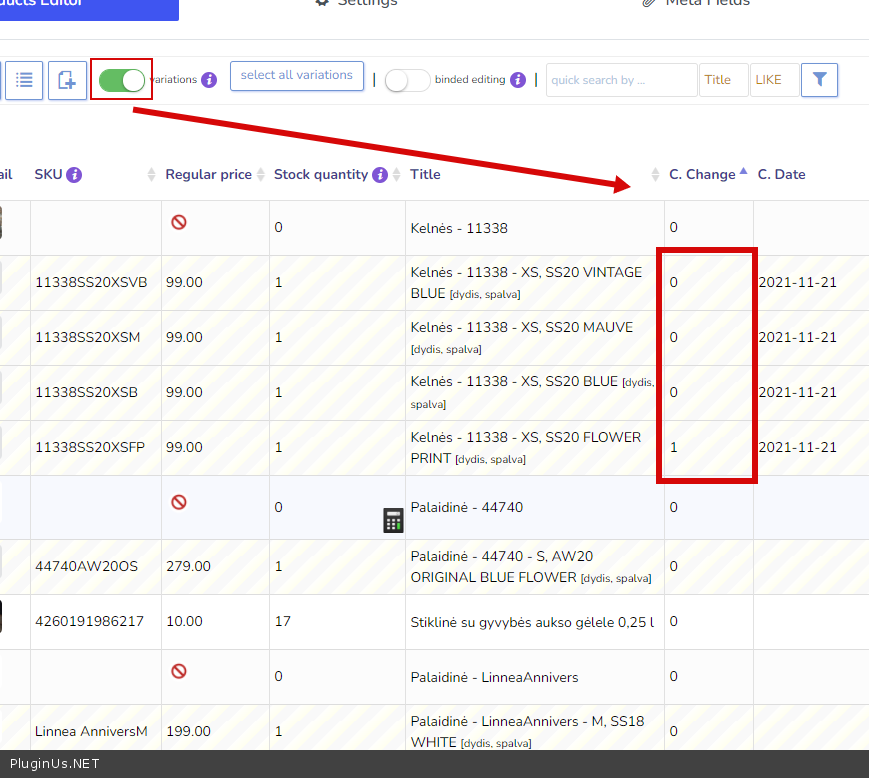Click the 17 stock quantity cell
The height and width of the screenshot is (778, 869).
coord(283,621)
